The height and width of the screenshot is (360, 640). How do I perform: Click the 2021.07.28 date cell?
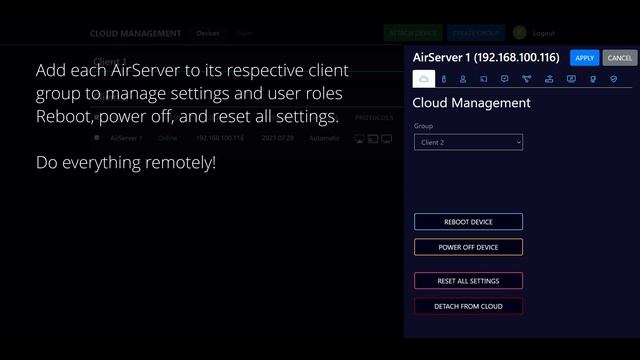(x=278, y=138)
